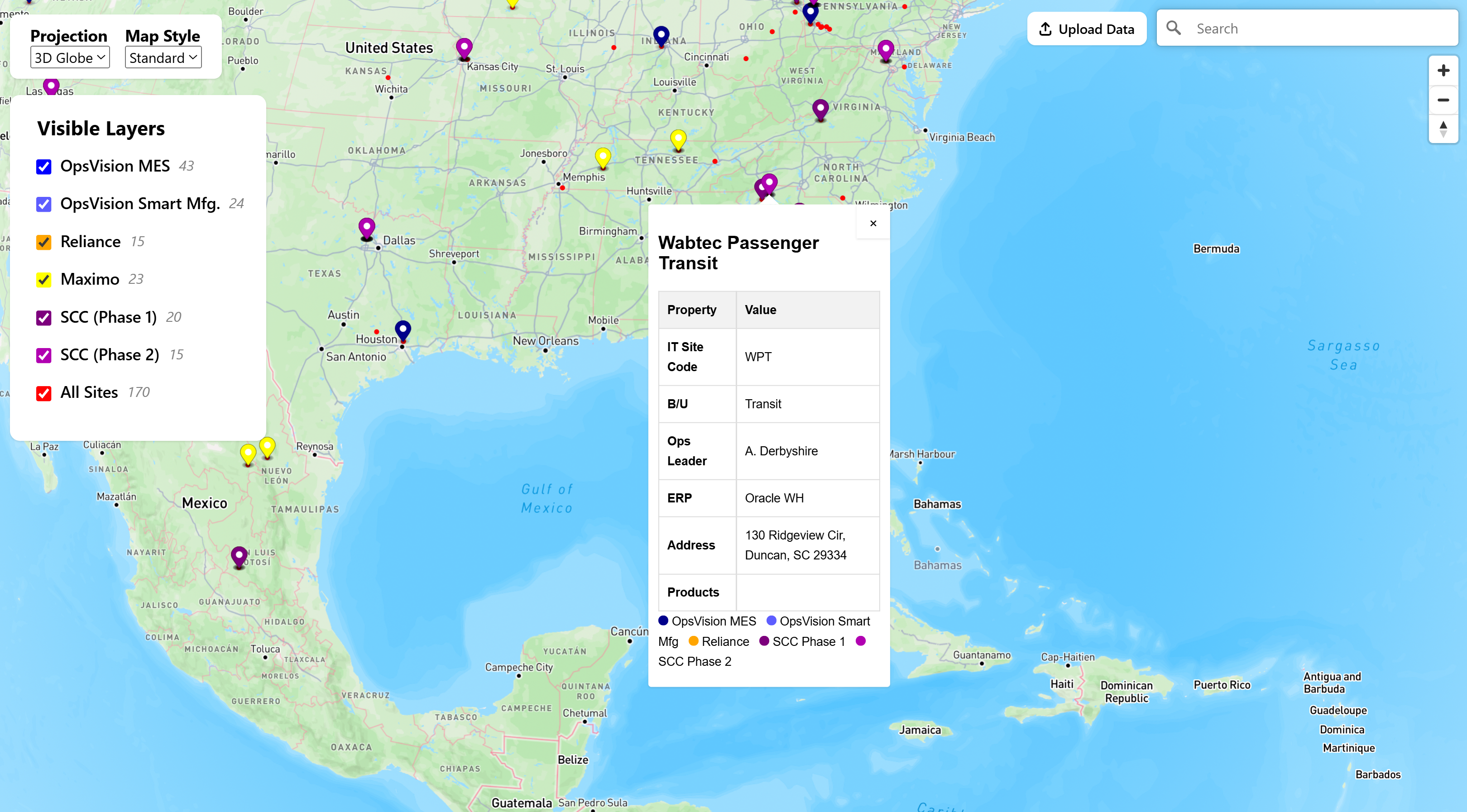Click the red dot near Memphis
The width and height of the screenshot is (1467, 812).
pos(562,187)
